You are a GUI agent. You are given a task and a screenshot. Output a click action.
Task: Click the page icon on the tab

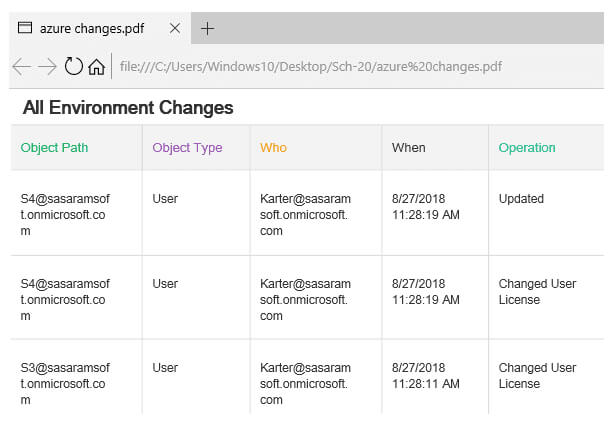coord(25,28)
